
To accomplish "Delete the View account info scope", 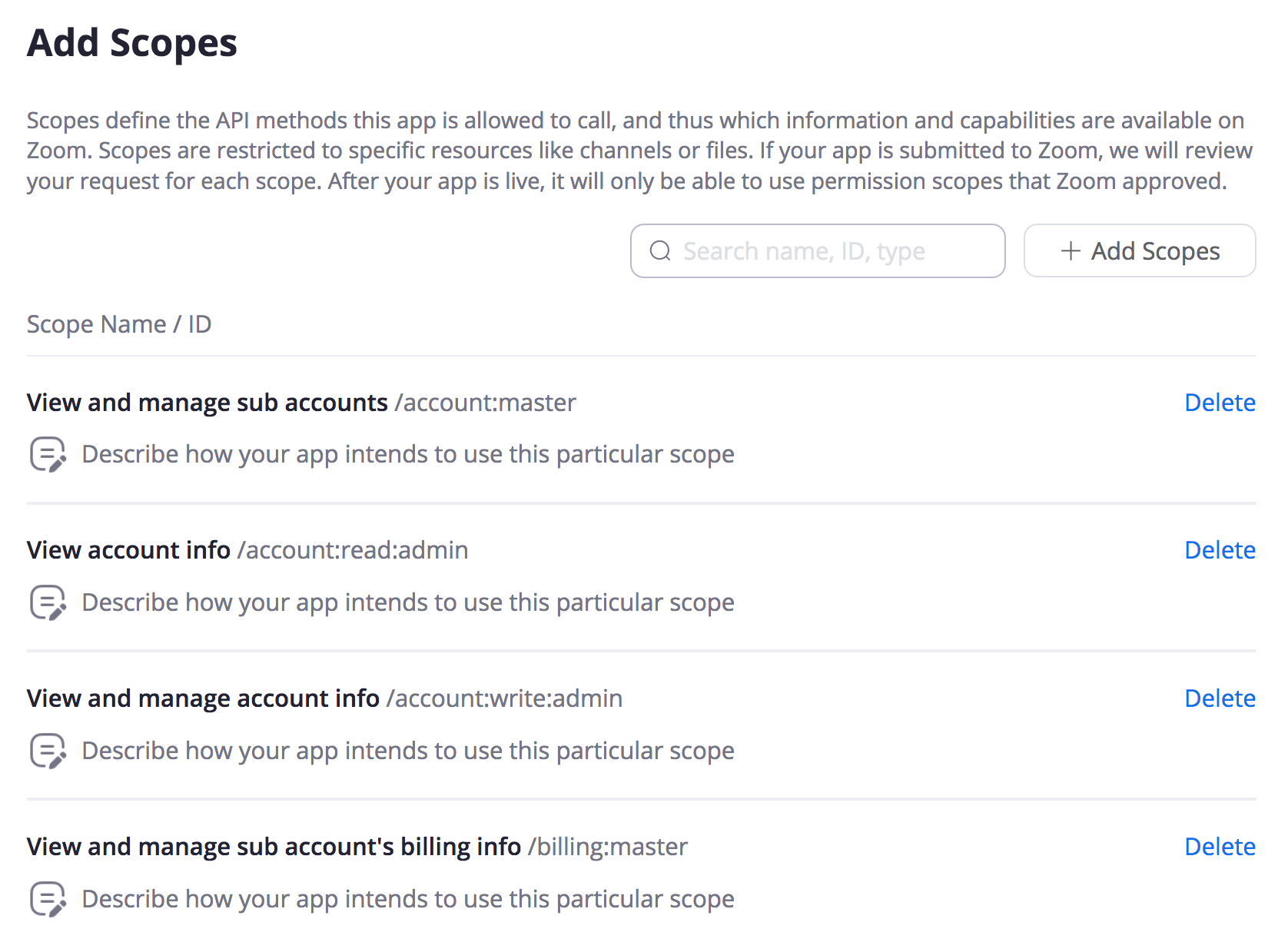I will (x=1219, y=550).
